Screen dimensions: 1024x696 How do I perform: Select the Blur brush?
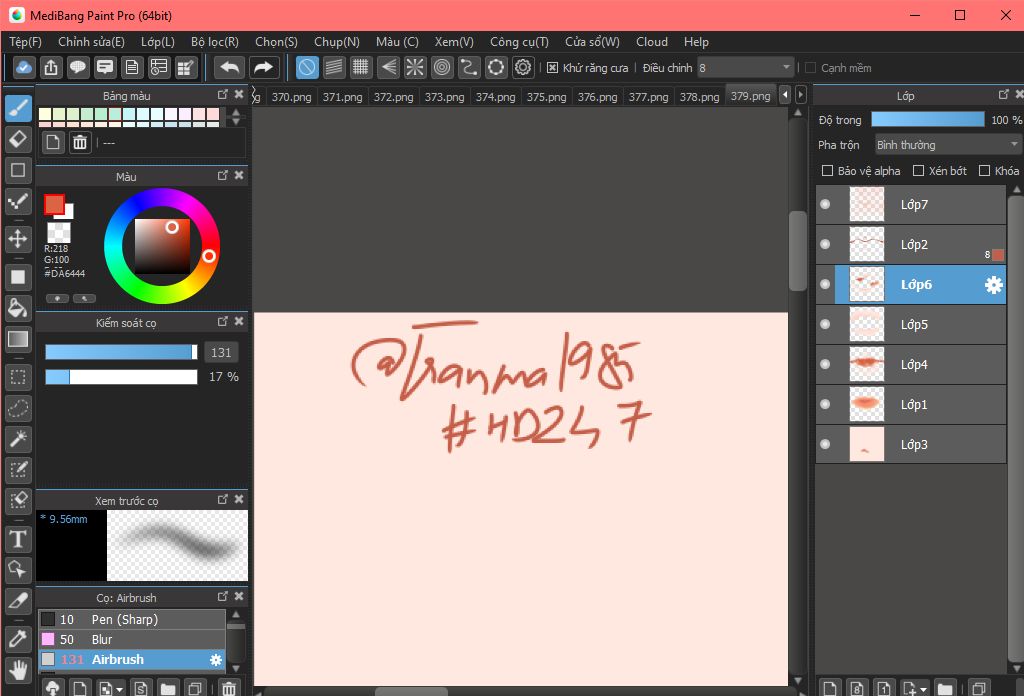(132, 639)
